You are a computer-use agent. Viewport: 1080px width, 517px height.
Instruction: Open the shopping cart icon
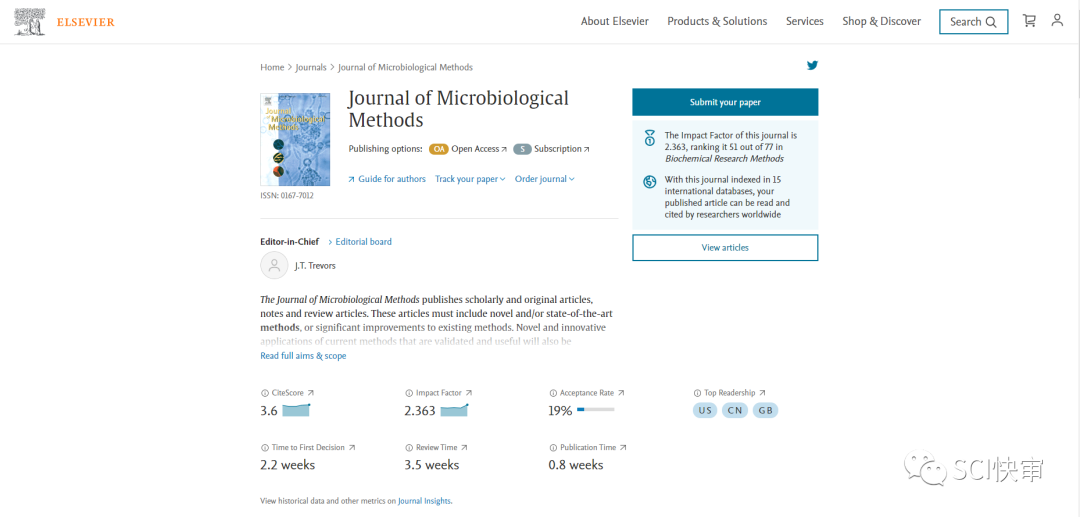pyautogui.click(x=1029, y=21)
